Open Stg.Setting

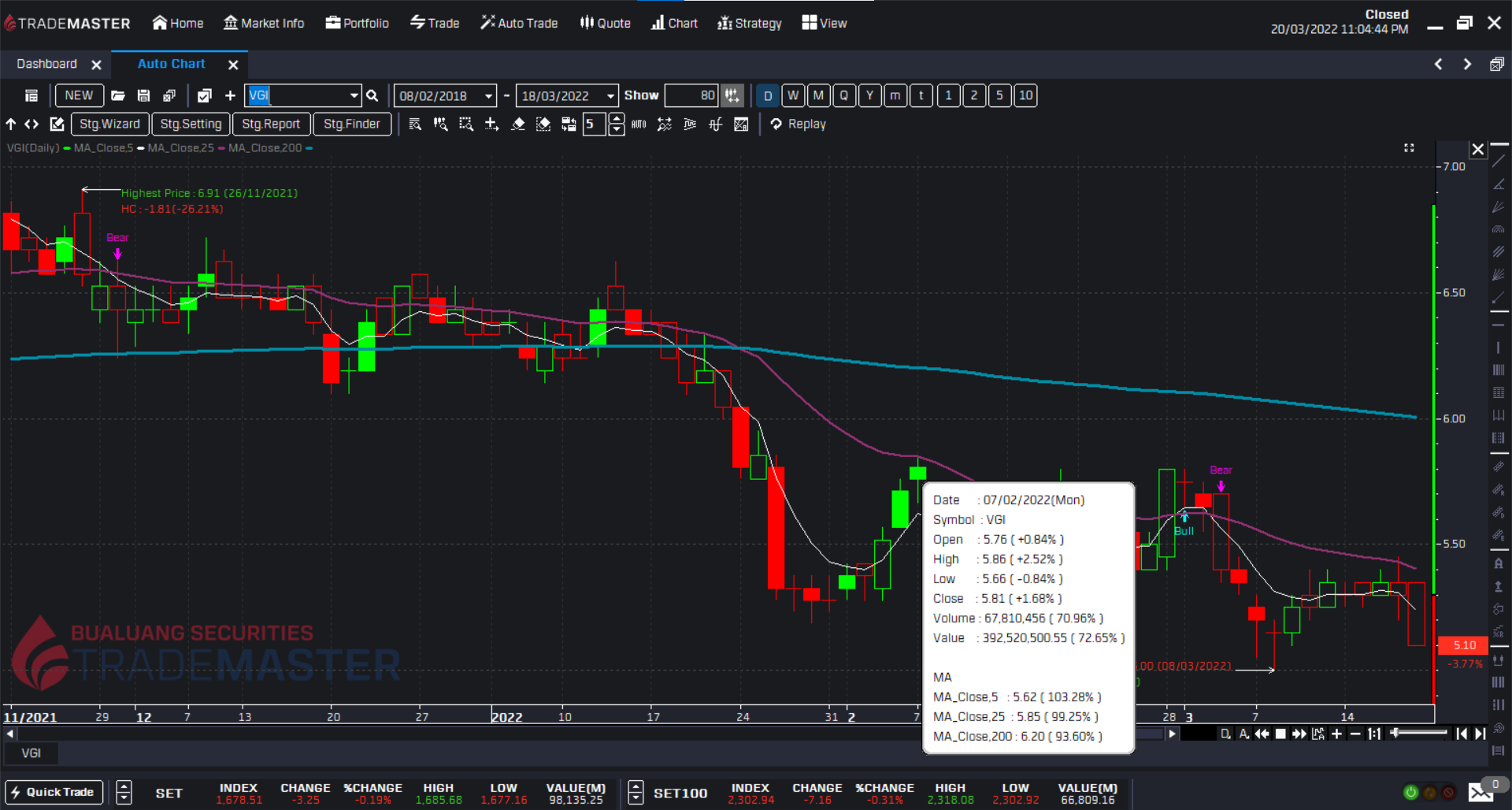191,124
